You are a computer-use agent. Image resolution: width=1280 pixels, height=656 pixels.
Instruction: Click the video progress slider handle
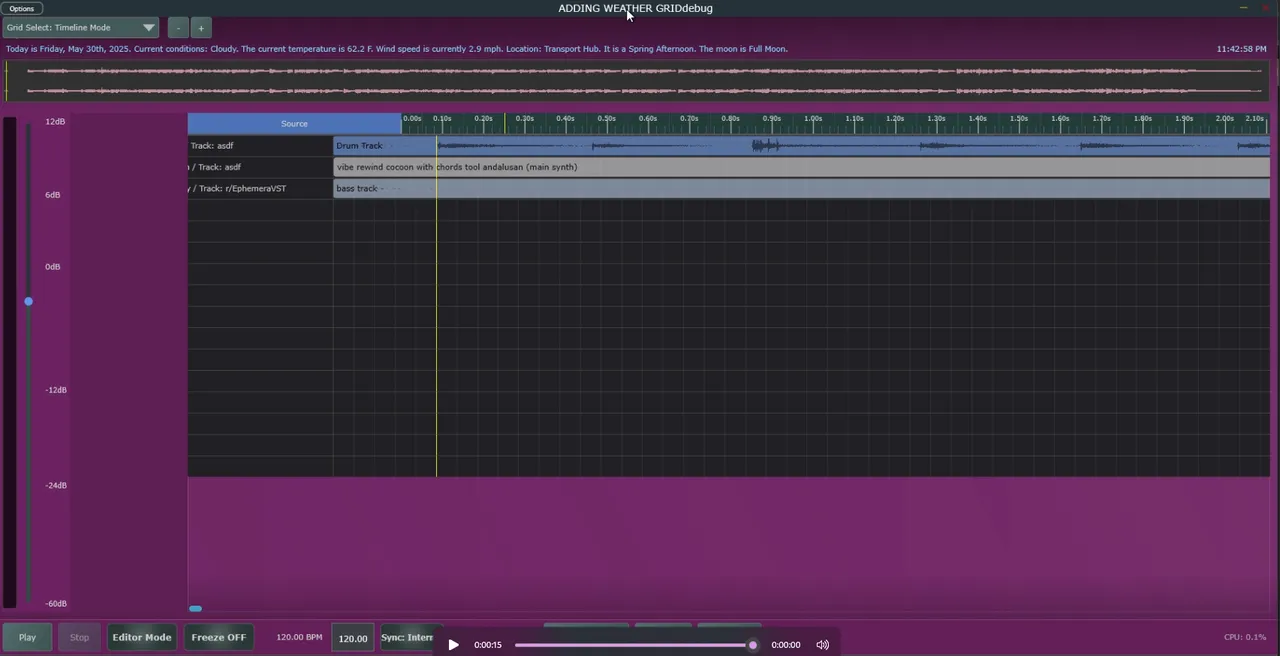(753, 645)
